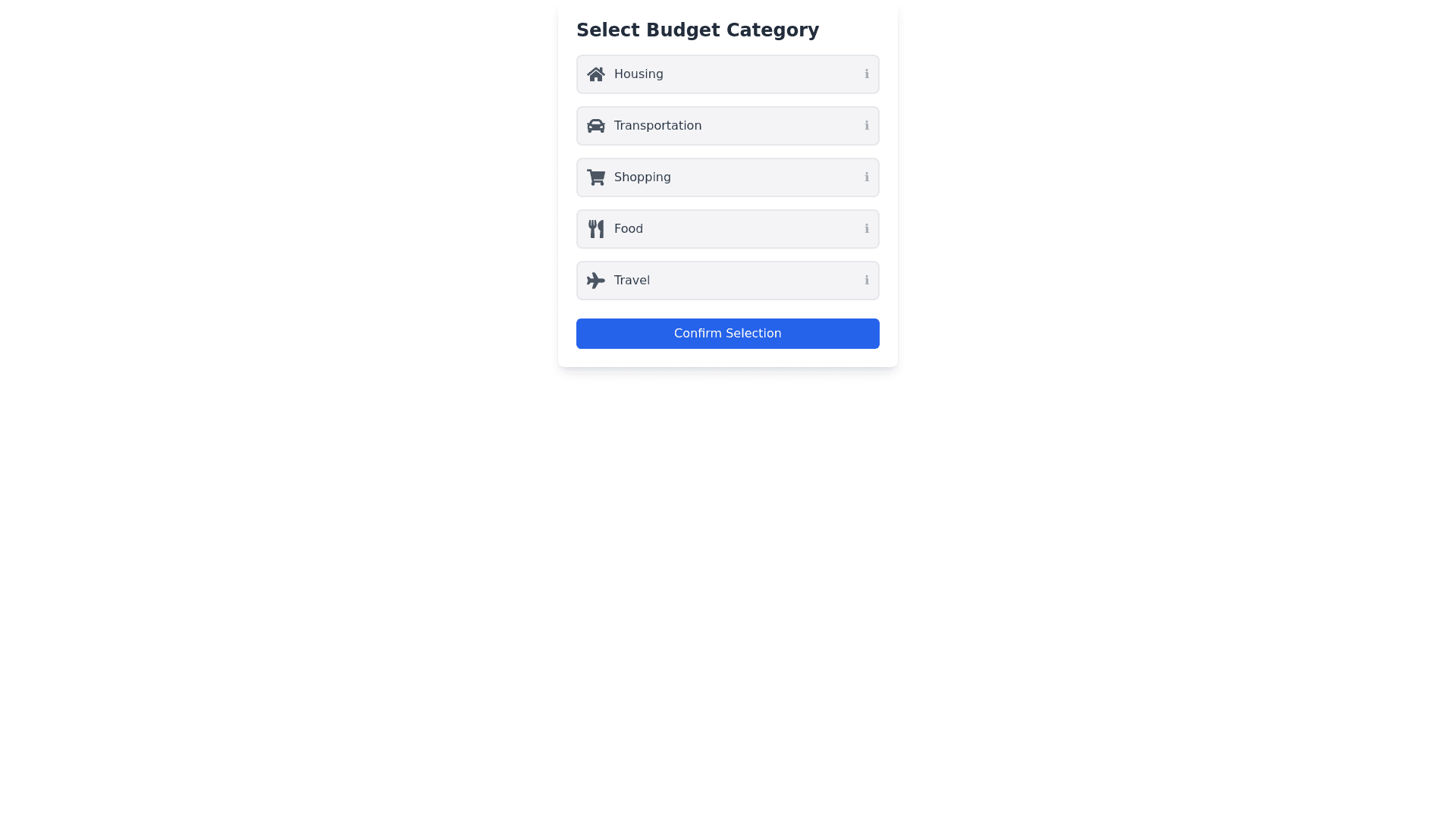Click the shopping cart icon
This screenshot has width=1456, height=819.
[595, 177]
